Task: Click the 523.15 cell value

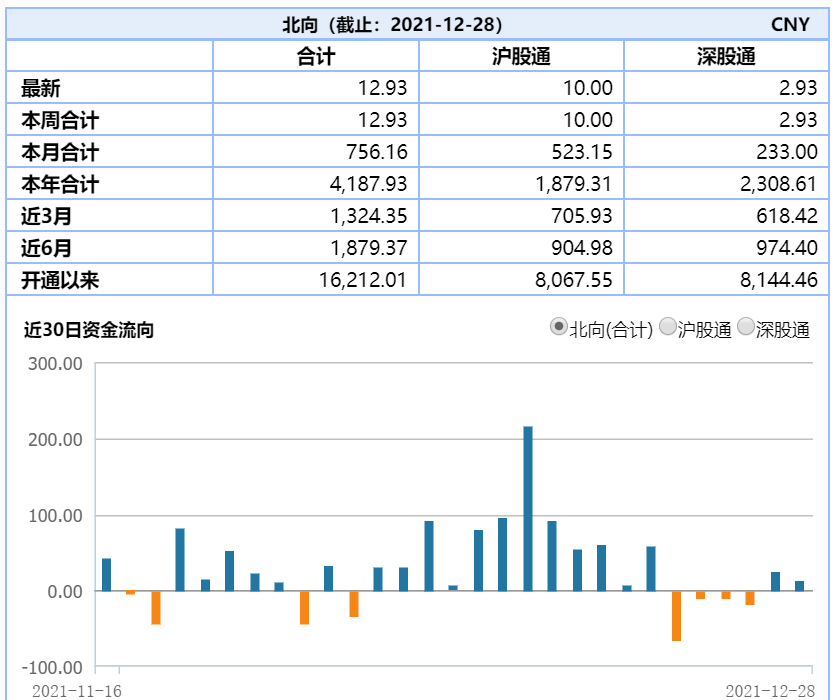Action: coord(582,152)
